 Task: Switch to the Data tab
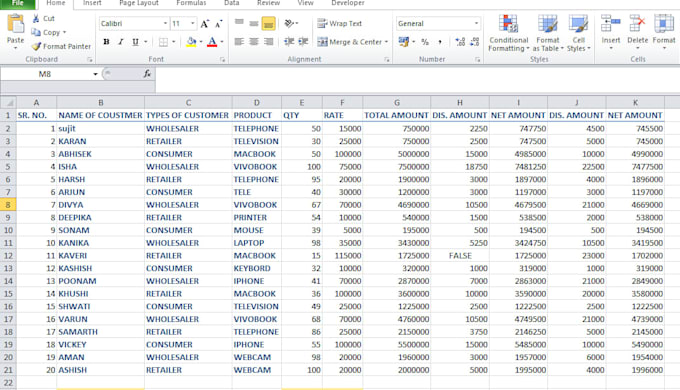(x=232, y=3)
